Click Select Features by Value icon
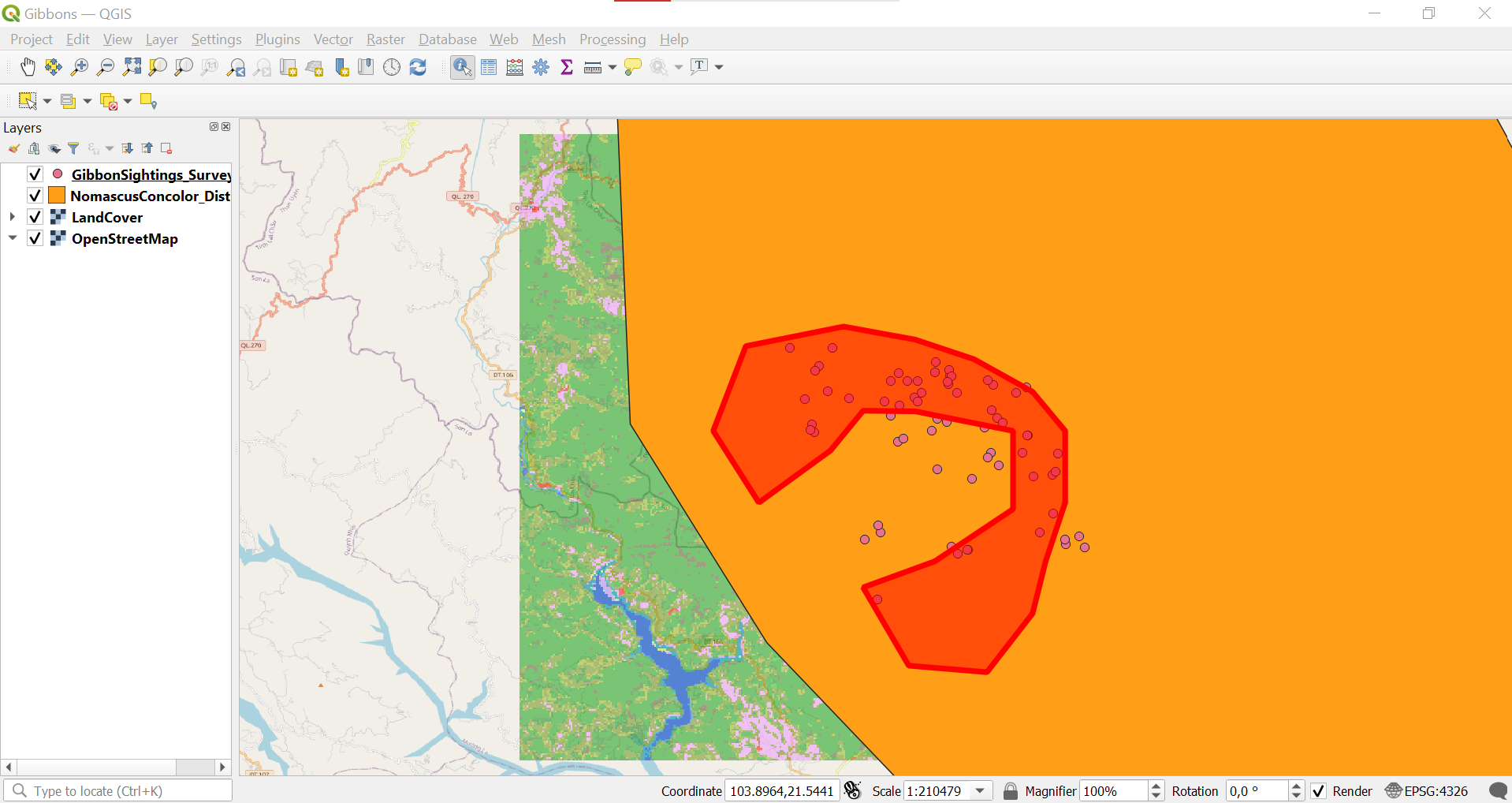1512x803 pixels. click(68, 101)
